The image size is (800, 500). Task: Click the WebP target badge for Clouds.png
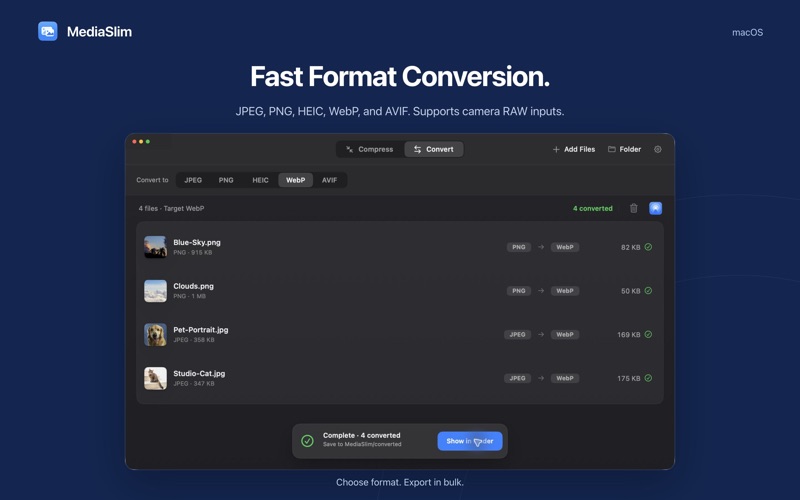[x=565, y=291]
